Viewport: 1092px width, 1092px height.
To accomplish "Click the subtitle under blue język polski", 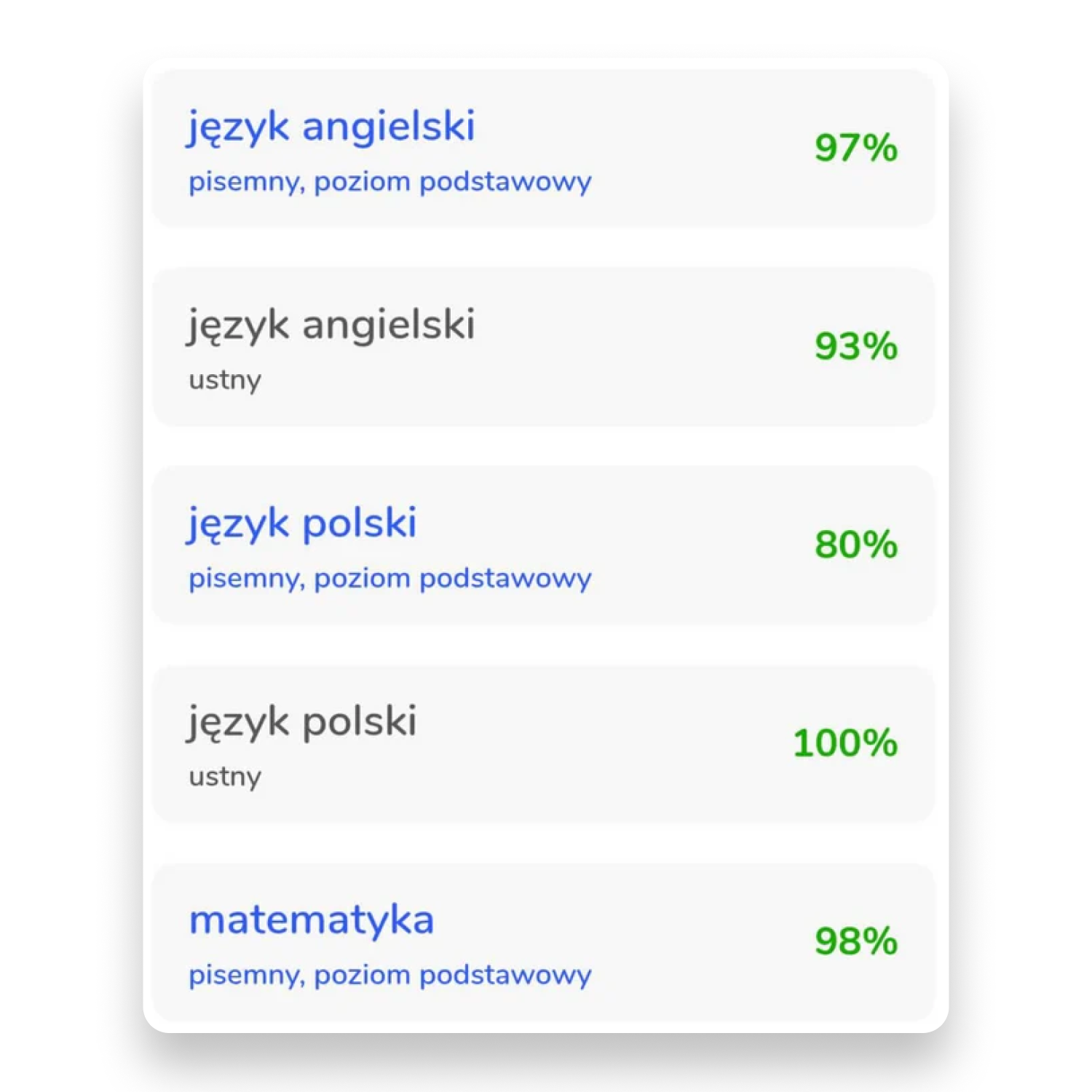I will click(390, 579).
